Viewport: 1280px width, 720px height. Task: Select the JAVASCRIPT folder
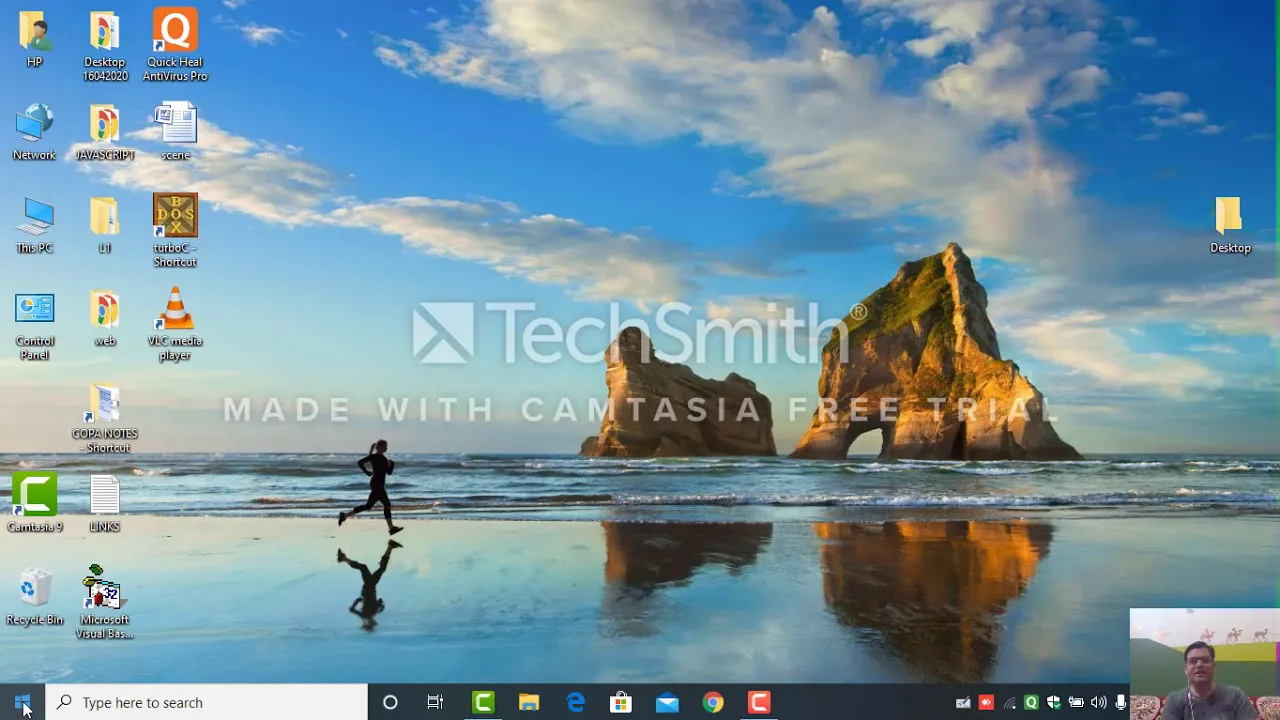tap(105, 131)
